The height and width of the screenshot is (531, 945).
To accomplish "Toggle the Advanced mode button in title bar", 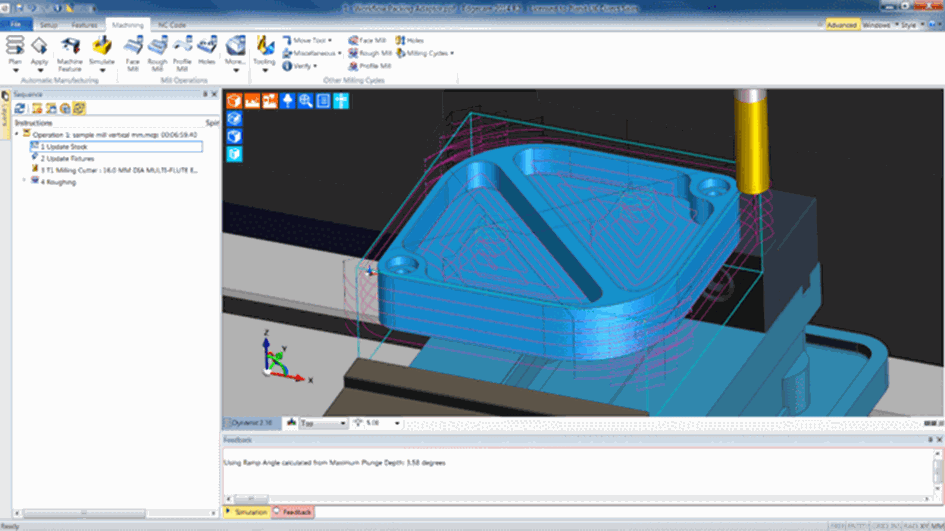I will click(x=841, y=24).
